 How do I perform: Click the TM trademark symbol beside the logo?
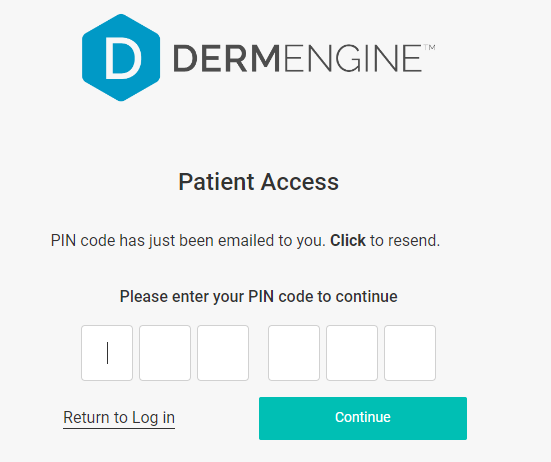429,47
